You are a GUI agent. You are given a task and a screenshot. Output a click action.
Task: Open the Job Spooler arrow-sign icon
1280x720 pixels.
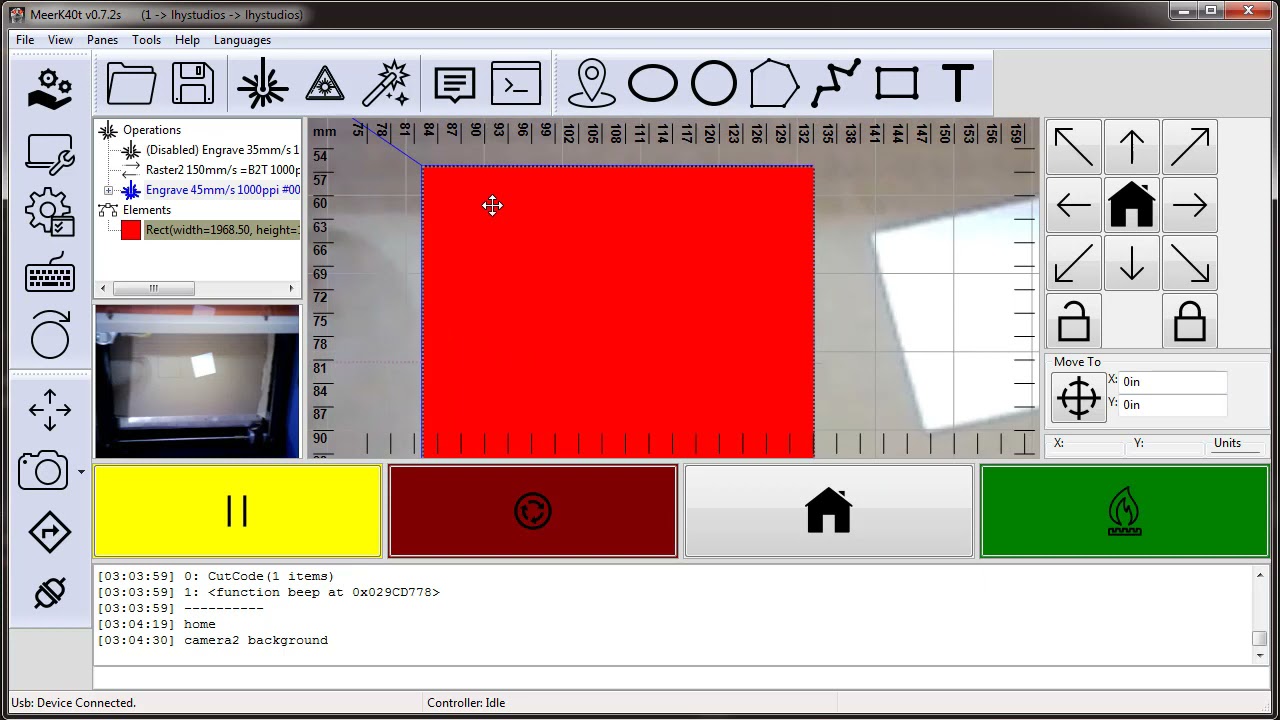click(50, 532)
